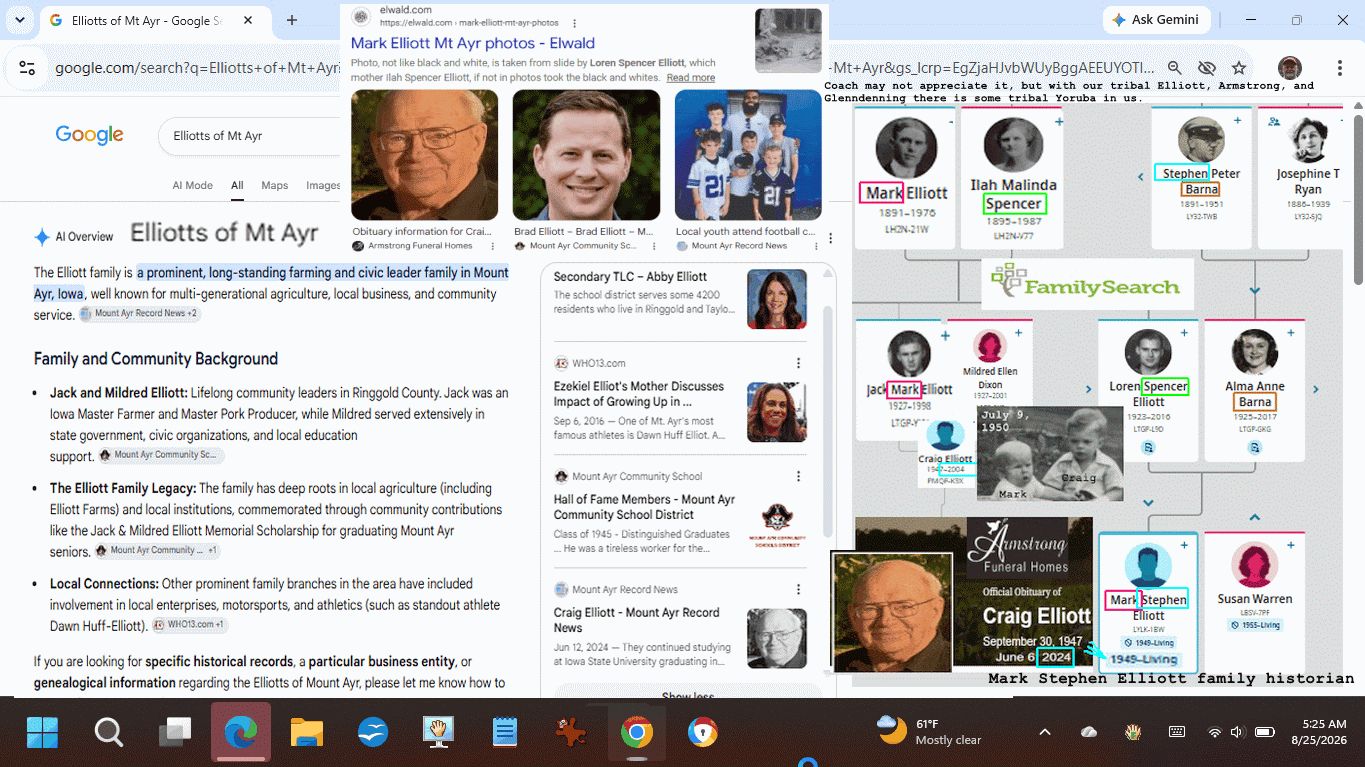
Task: Open weather widget showing 61°F
Action: [x=928, y=731]
